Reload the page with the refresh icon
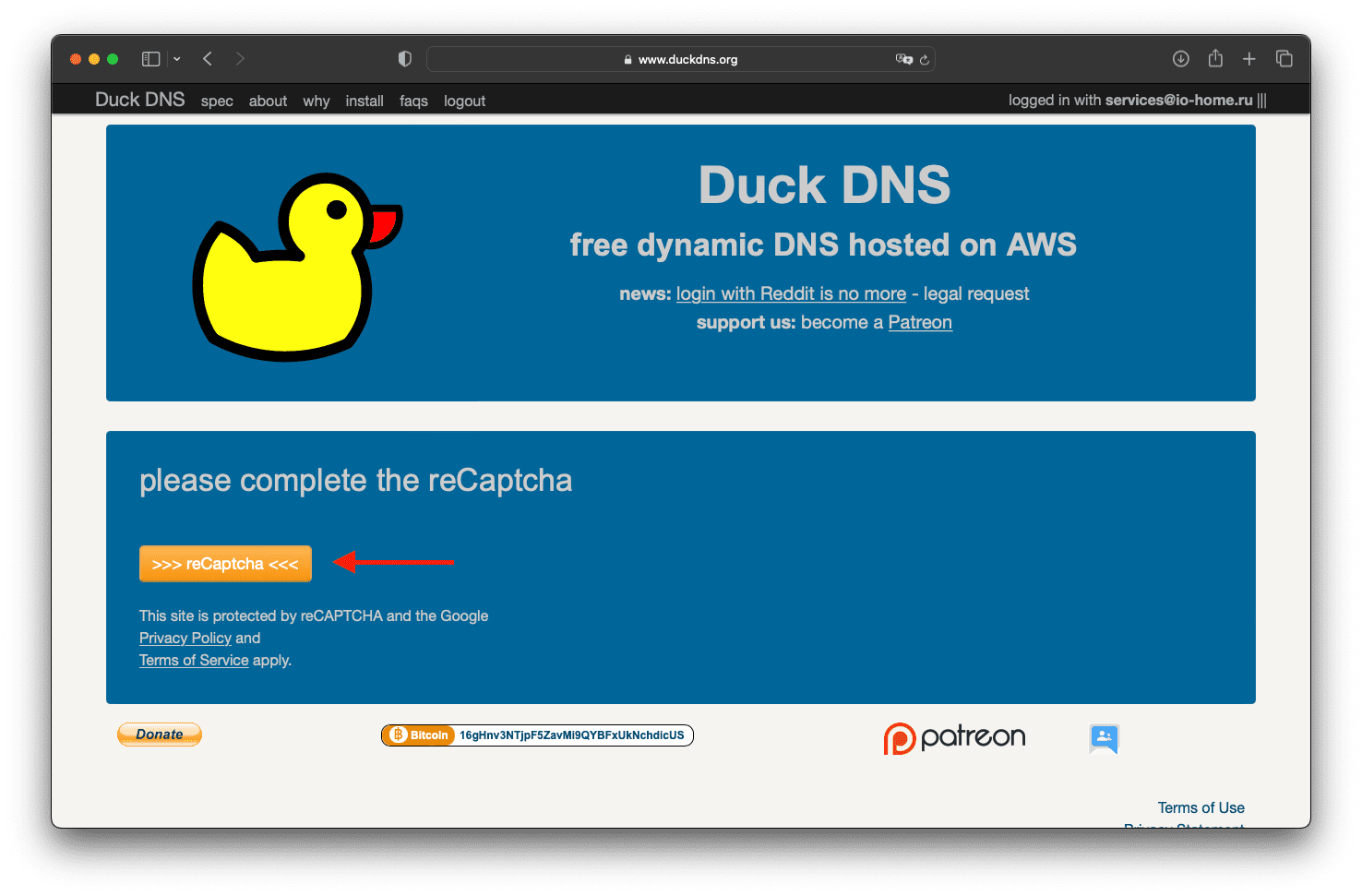 [924, 59]
